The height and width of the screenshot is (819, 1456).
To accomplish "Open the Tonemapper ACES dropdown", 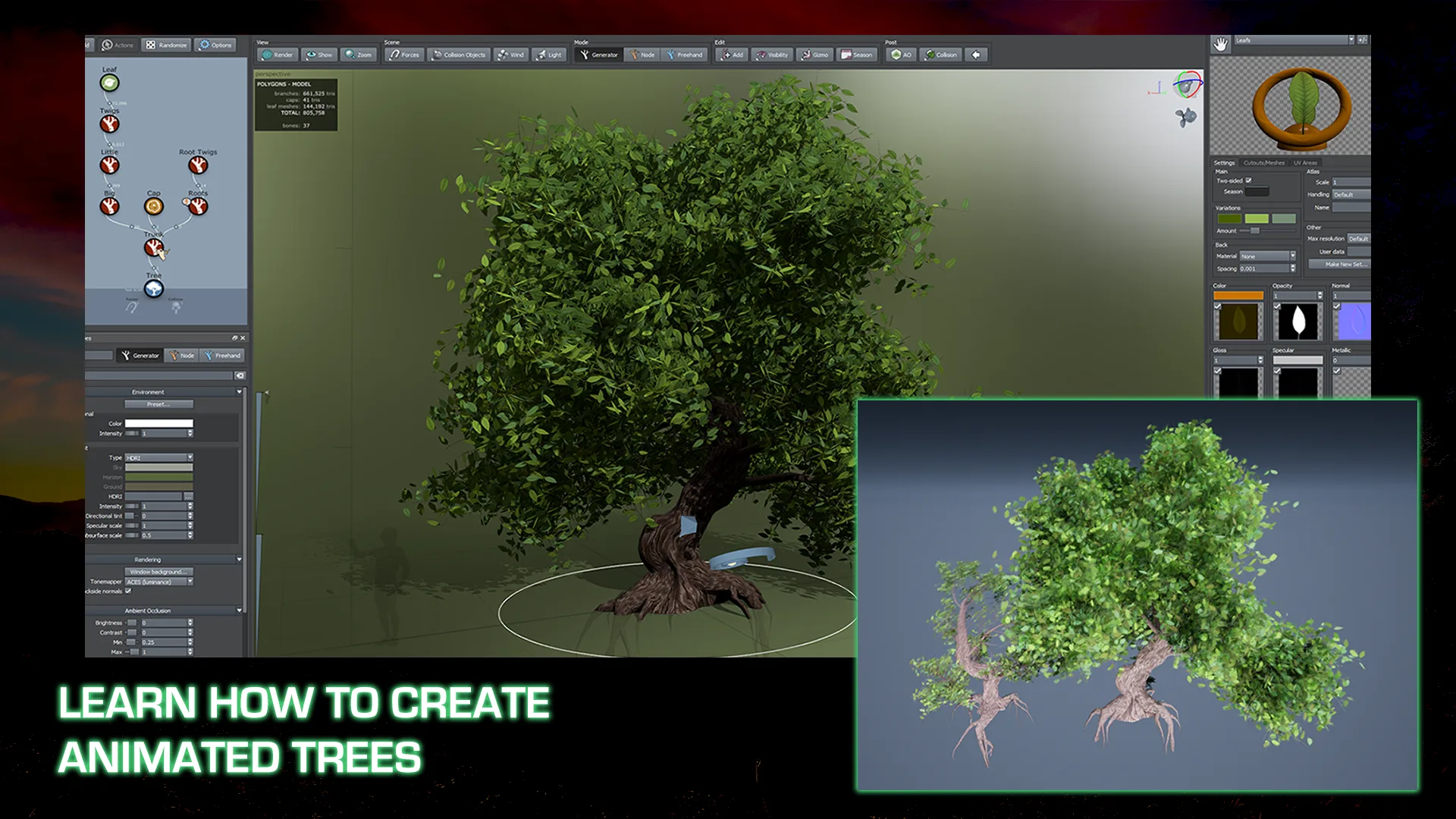I will [x=159, y=582].
